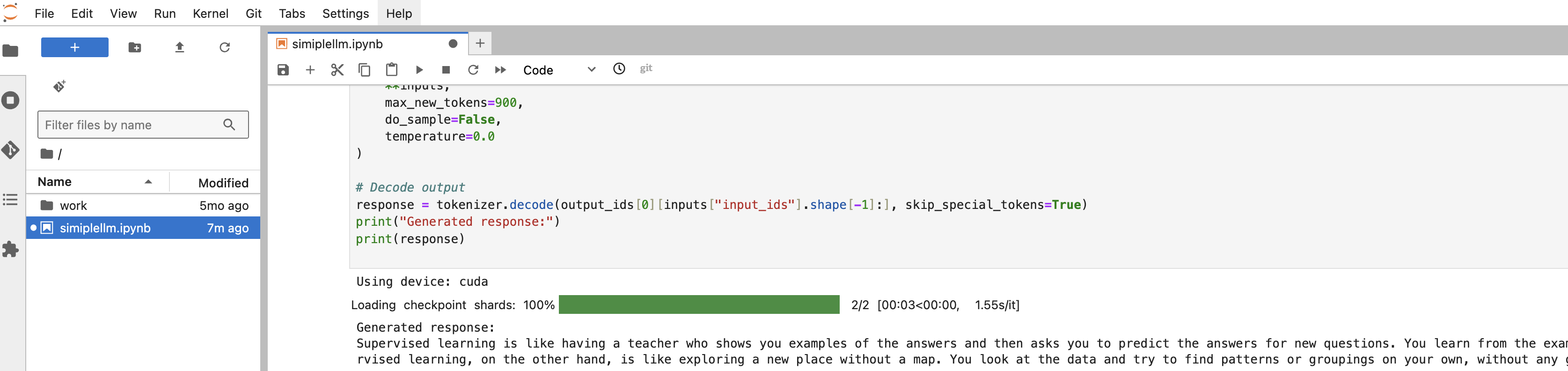This screenshot has height=371, width=1568.
Task: Interrupt the kernel with stop button
Action: pos(446,70)
